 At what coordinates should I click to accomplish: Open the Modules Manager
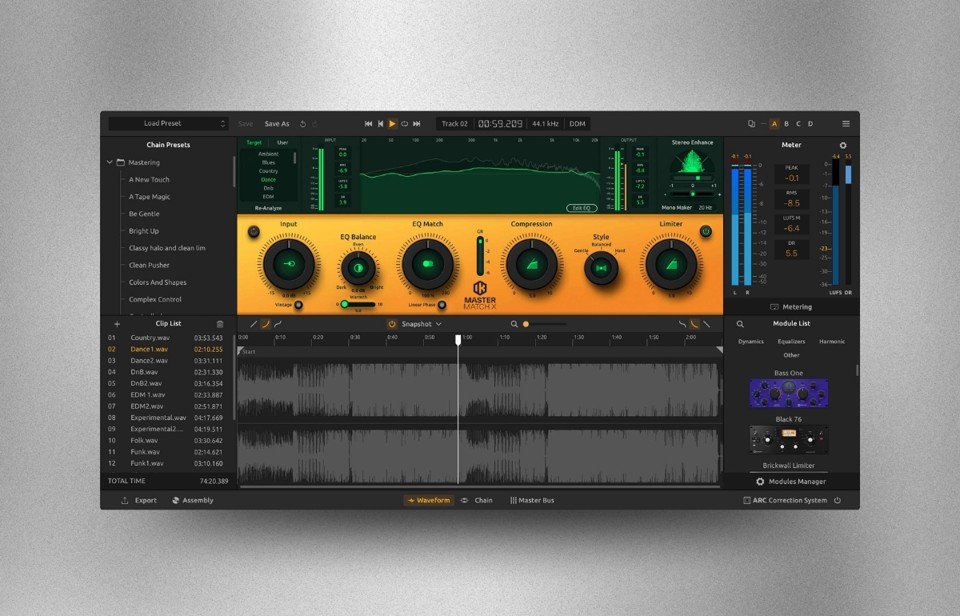coord(791,482)
